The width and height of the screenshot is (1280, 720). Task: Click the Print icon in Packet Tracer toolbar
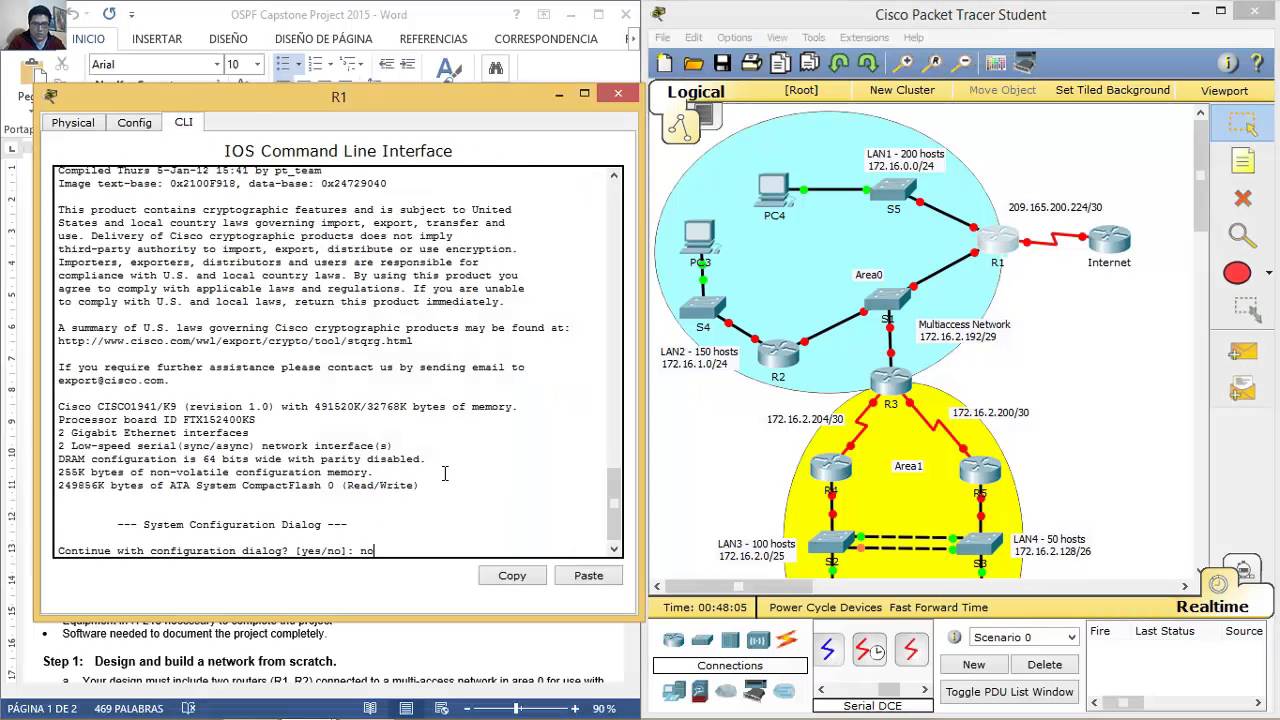click(x=751, y=63)
